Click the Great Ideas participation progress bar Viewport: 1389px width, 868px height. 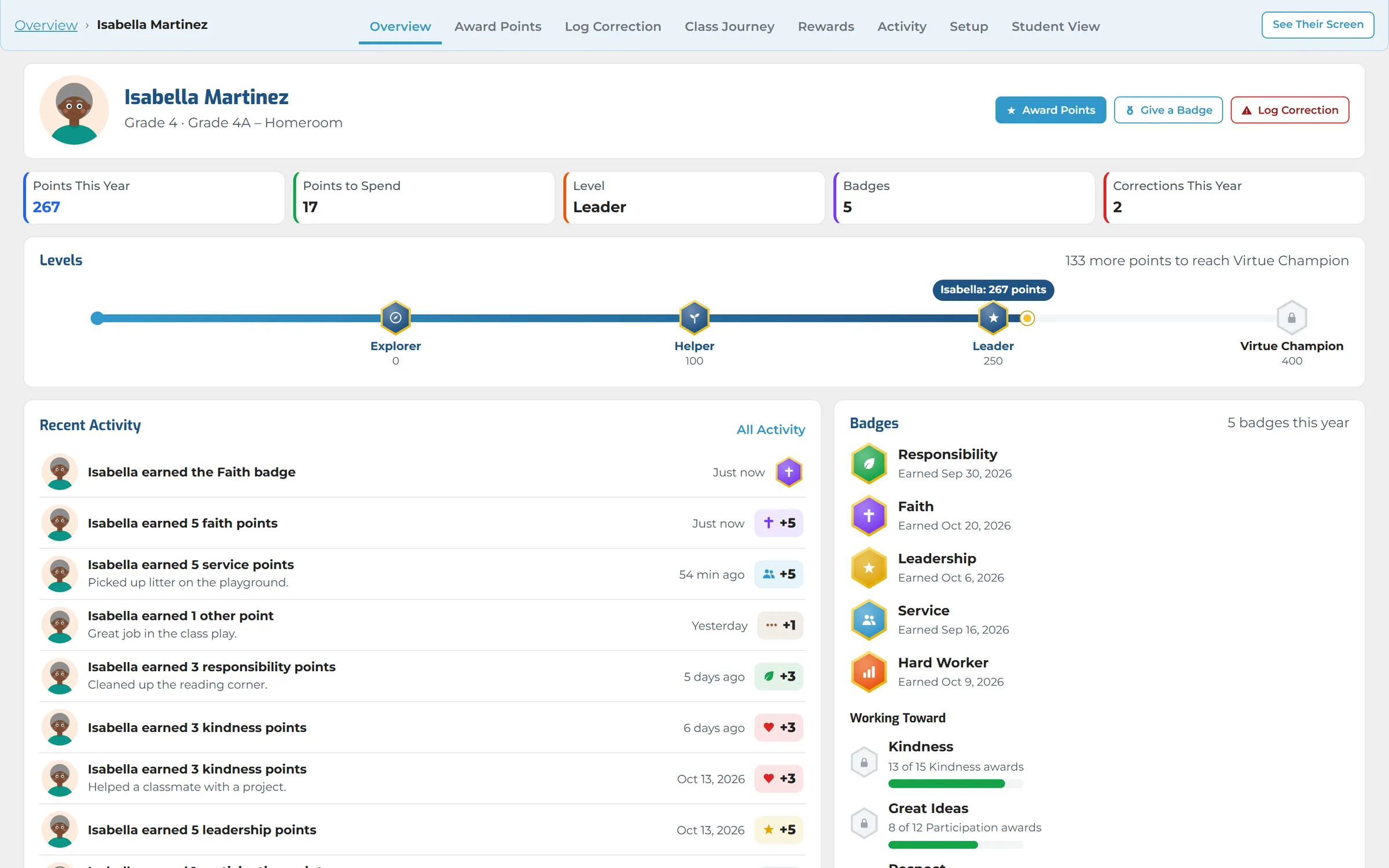click(x=956, y=845)
